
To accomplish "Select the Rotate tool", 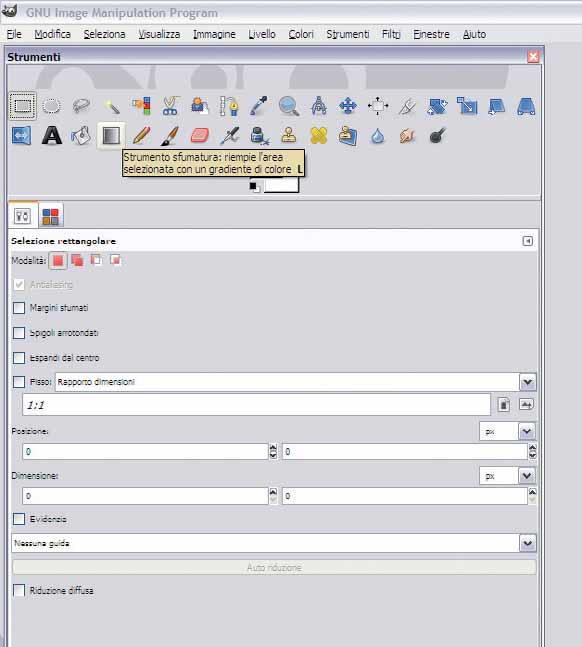I will tap(437, 106).
